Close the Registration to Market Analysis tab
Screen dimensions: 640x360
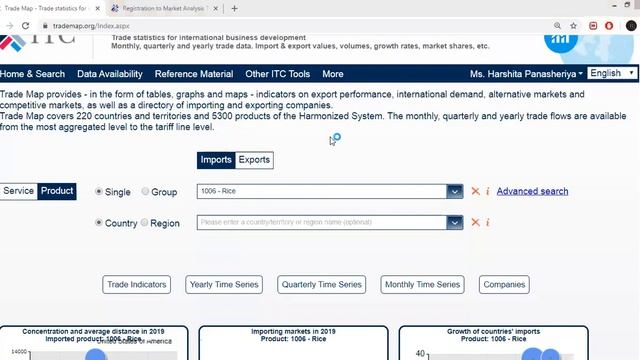pos(216,8)
